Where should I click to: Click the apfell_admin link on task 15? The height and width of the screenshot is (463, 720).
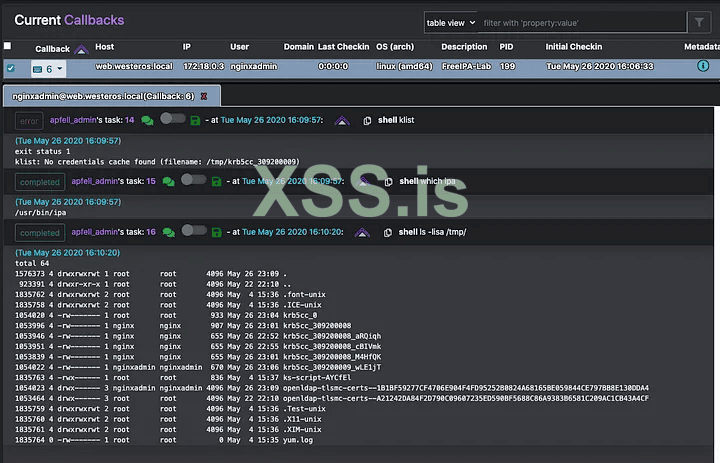click(97, 181)
